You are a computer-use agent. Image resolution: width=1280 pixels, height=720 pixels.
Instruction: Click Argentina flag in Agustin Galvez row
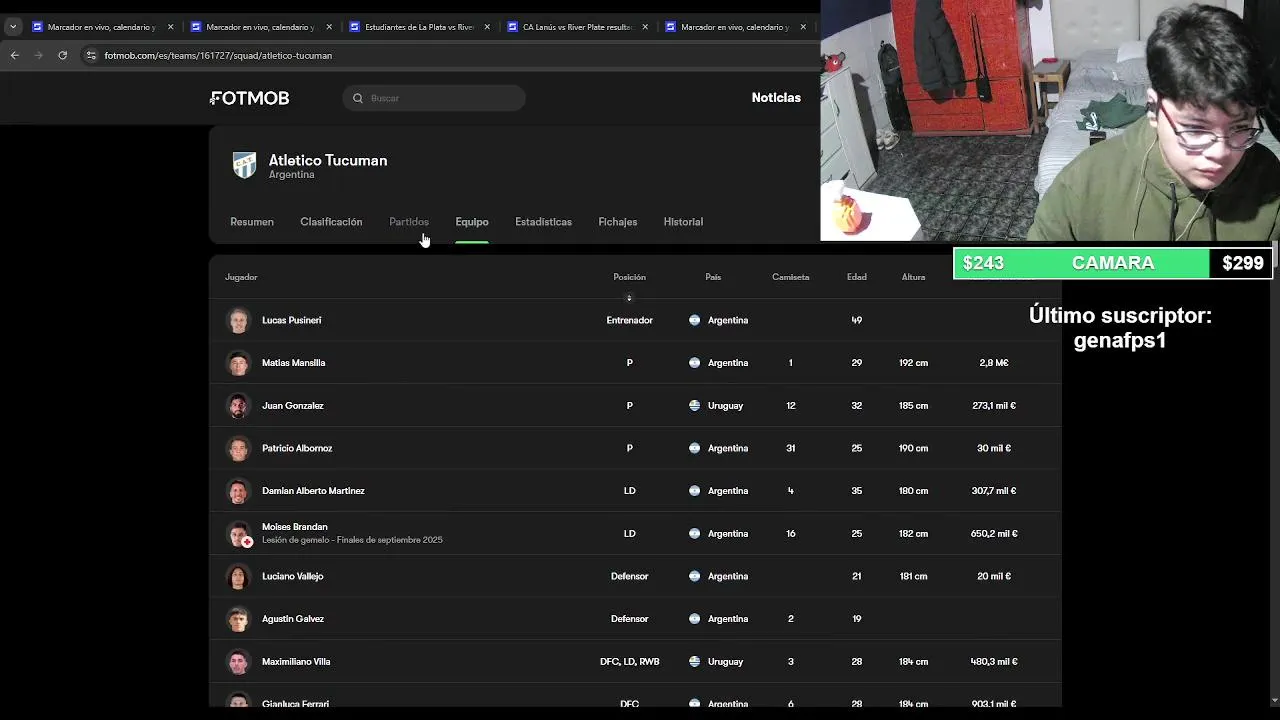point(694,619)
